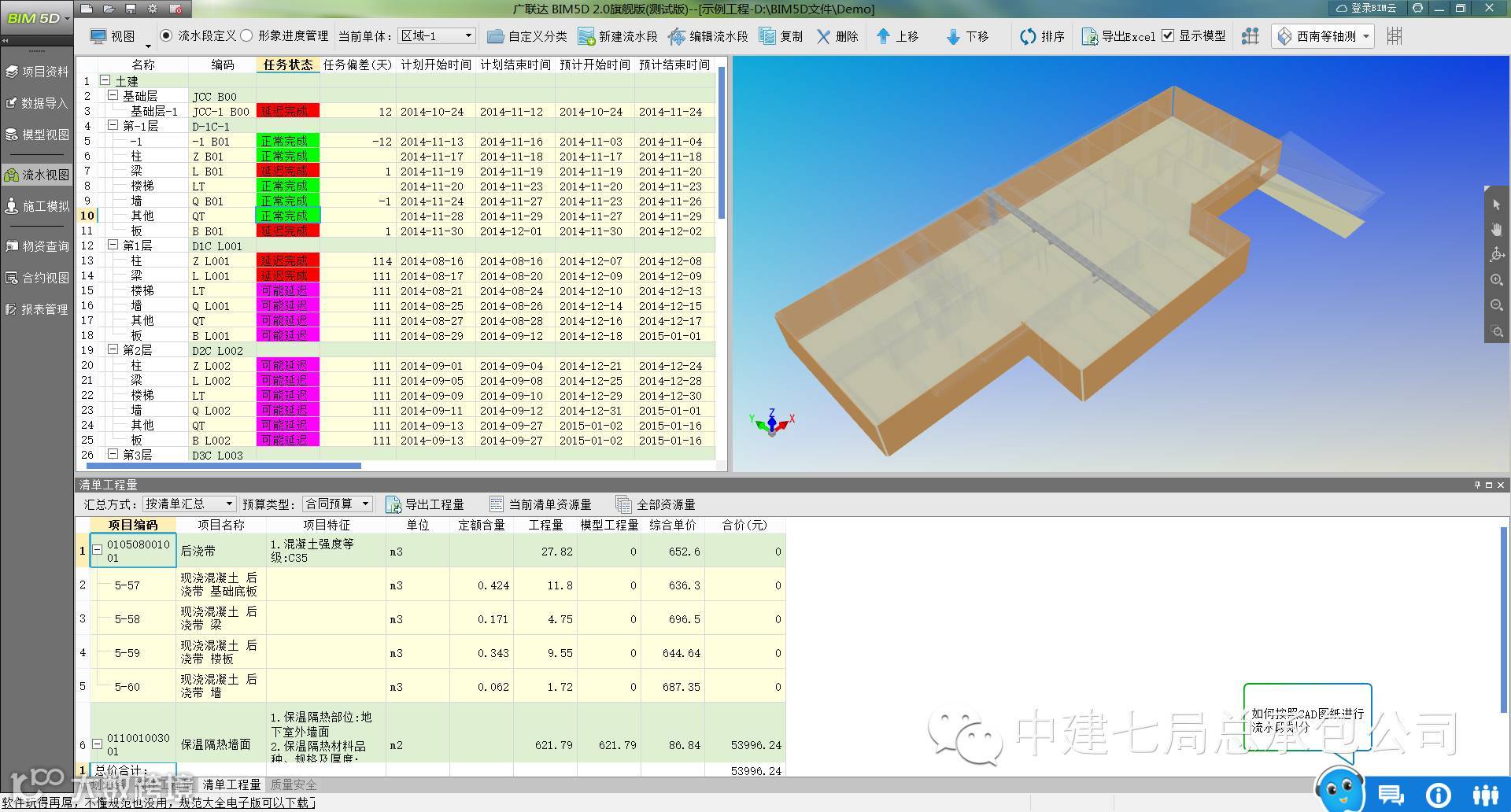The image size is (1511, 812).
Task: Click the 排序 sort toolbar button
Action: 1042,36
